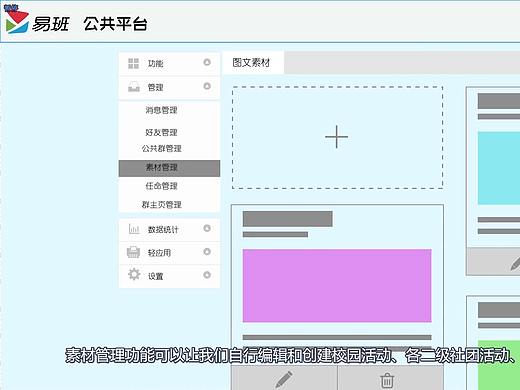Open 好友管理 in sidebar
This screenshot has width=520, height=390.
pyautogui.click(x=161, y=132)
